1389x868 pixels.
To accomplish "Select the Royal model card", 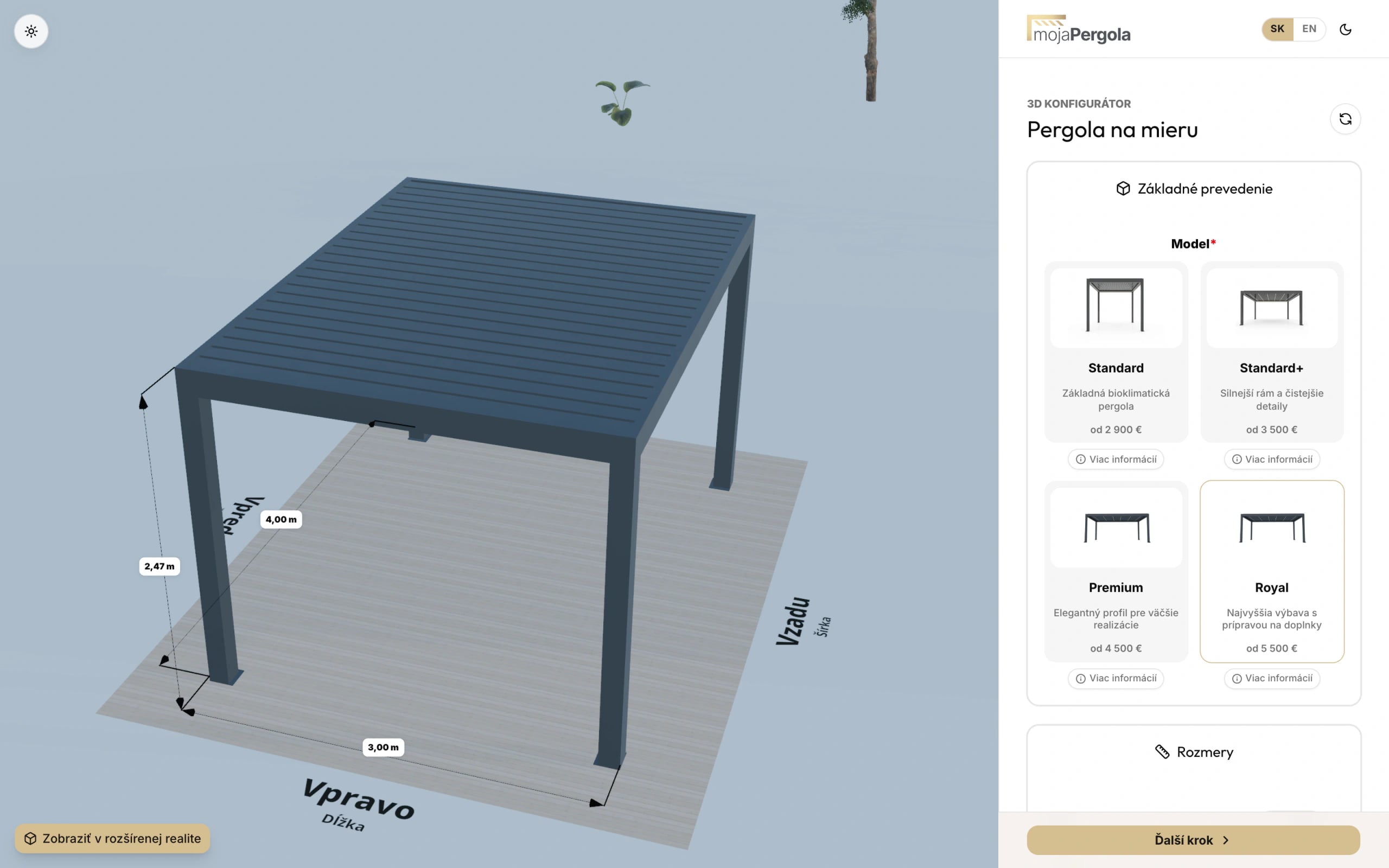I will point(1272,571).
